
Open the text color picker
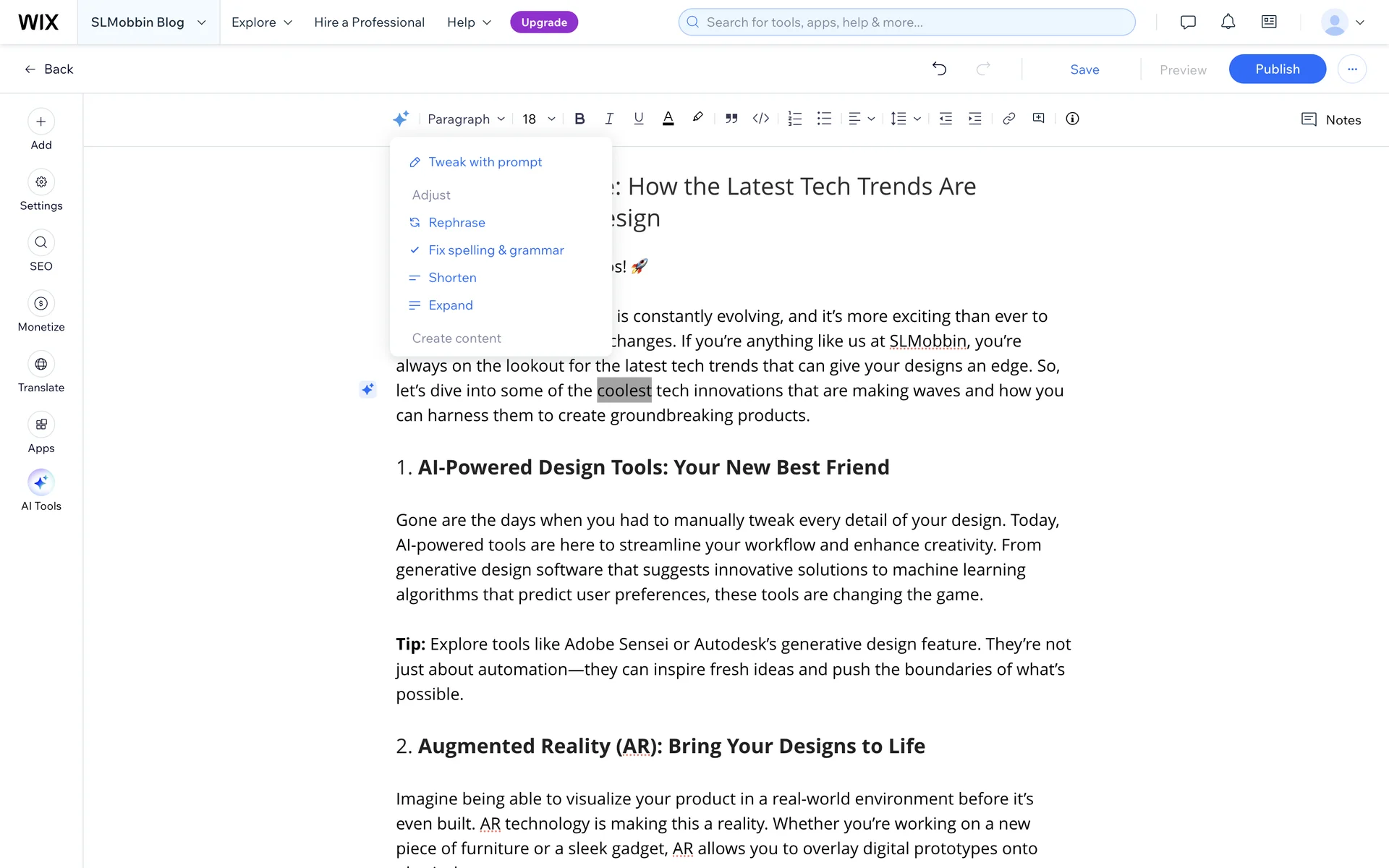668,119
